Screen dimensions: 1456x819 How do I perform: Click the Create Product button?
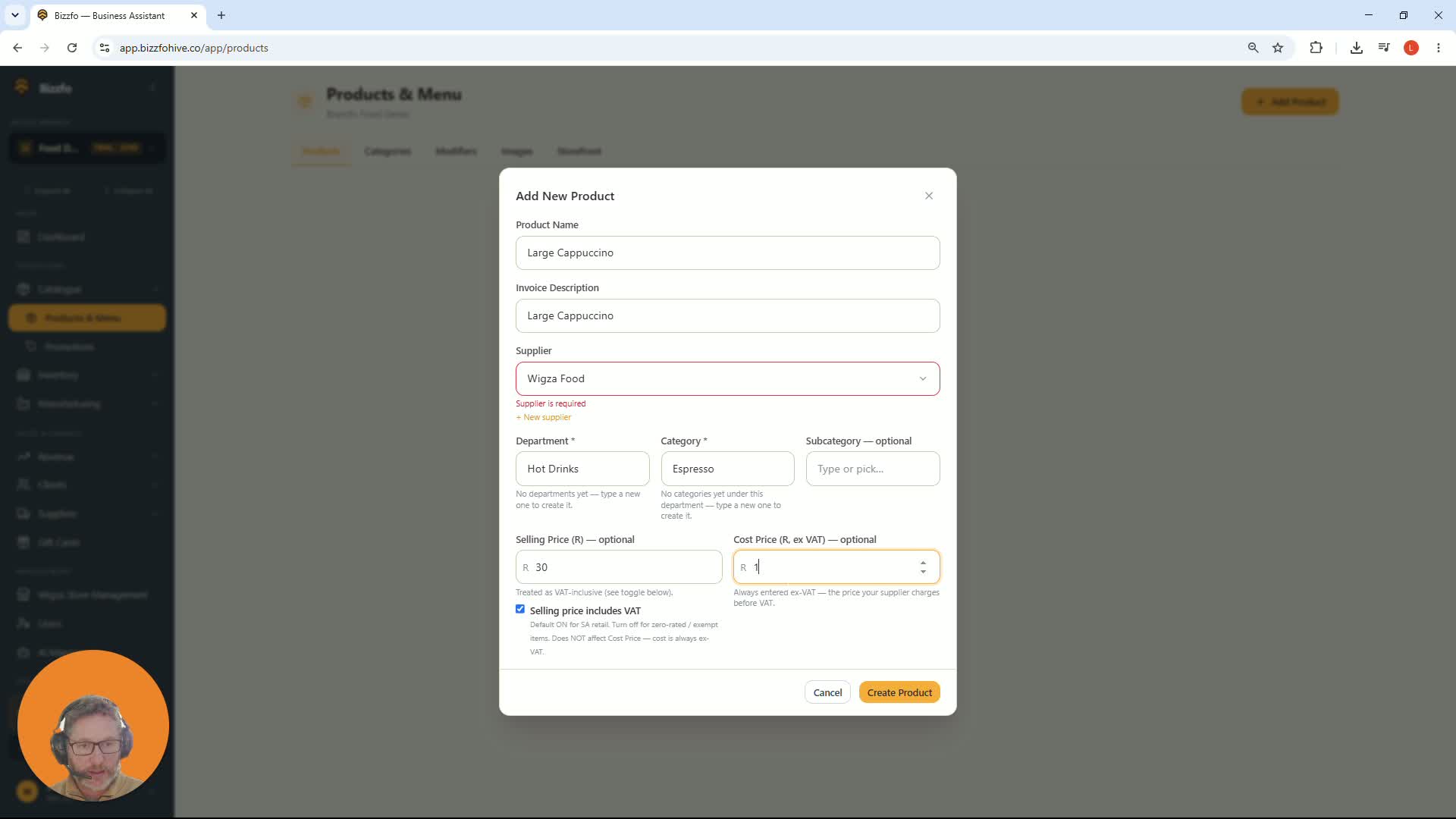pos(899,692)
